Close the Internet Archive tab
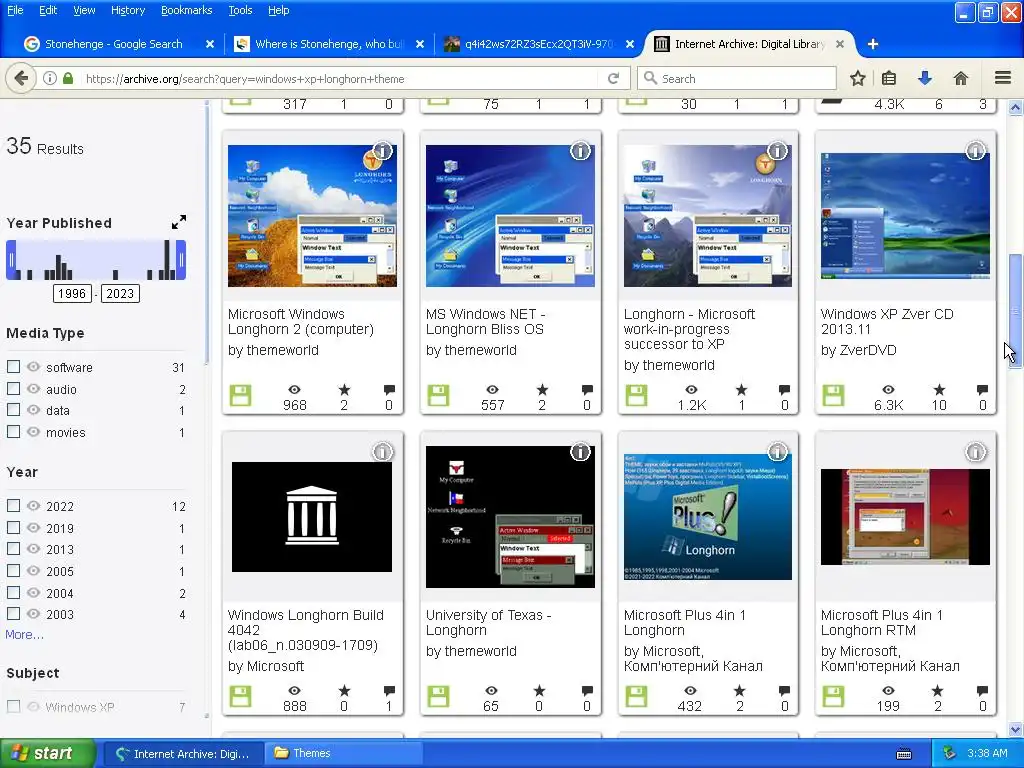Image resolution: width=1024 pixels, height=768 pixels. (x=840, y=44)
